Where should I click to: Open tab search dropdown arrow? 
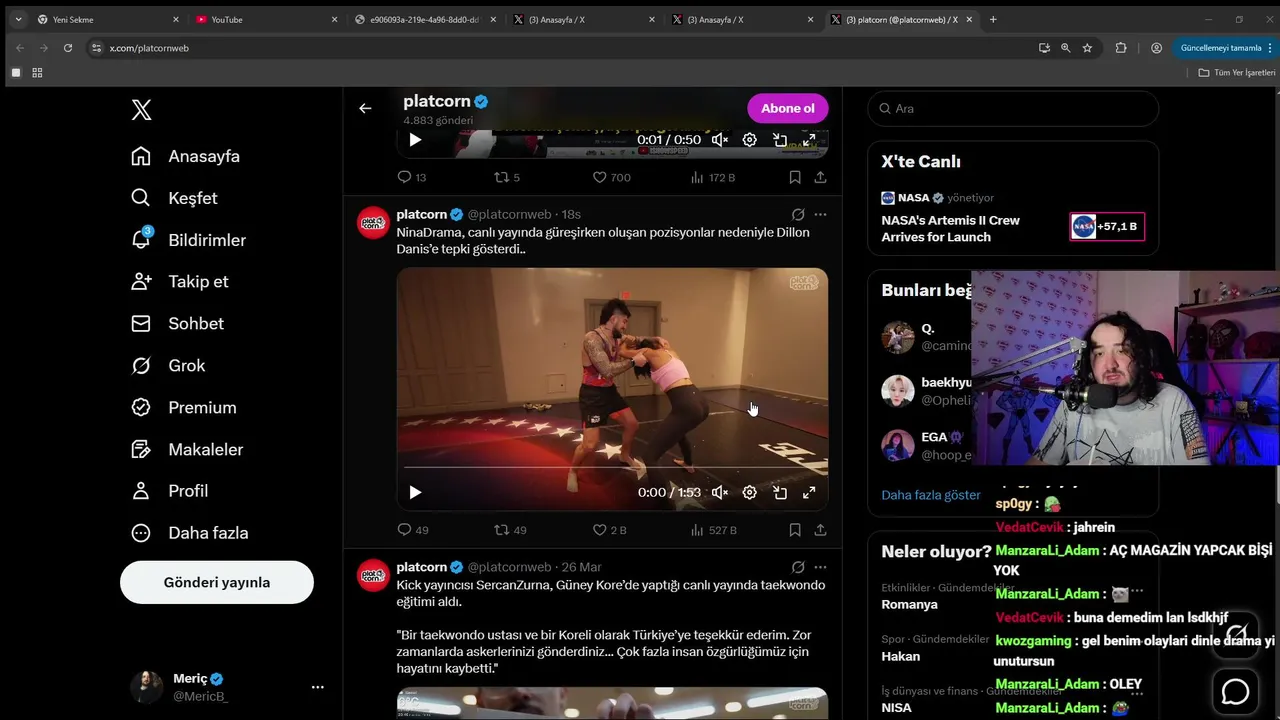pyautogui.click(x=18, y=19)
